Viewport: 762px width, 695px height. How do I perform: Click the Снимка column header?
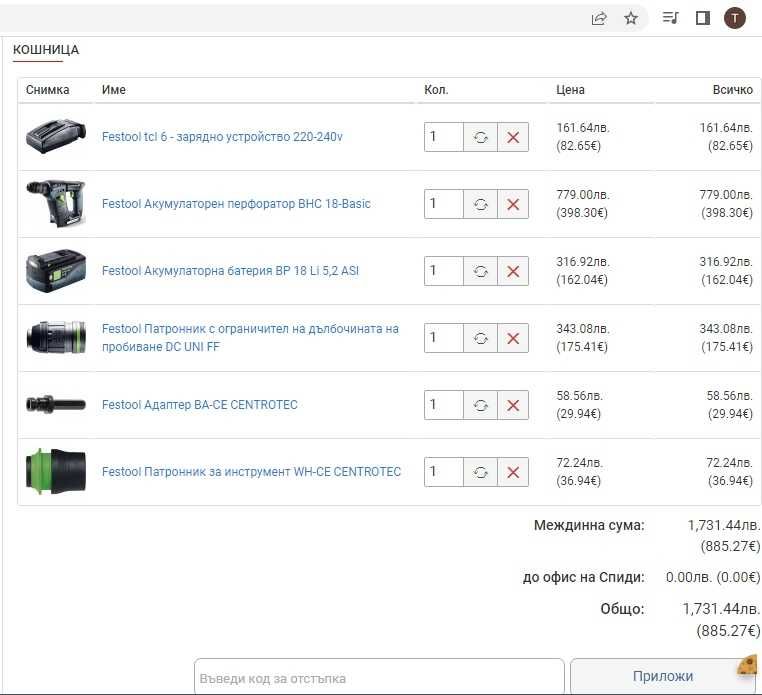[x=48, y=90]
